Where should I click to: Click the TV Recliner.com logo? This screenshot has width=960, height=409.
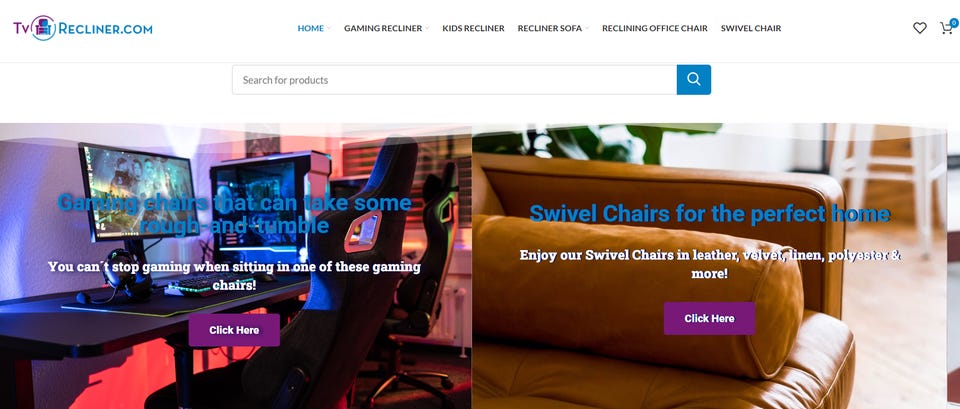click(83, 28)
